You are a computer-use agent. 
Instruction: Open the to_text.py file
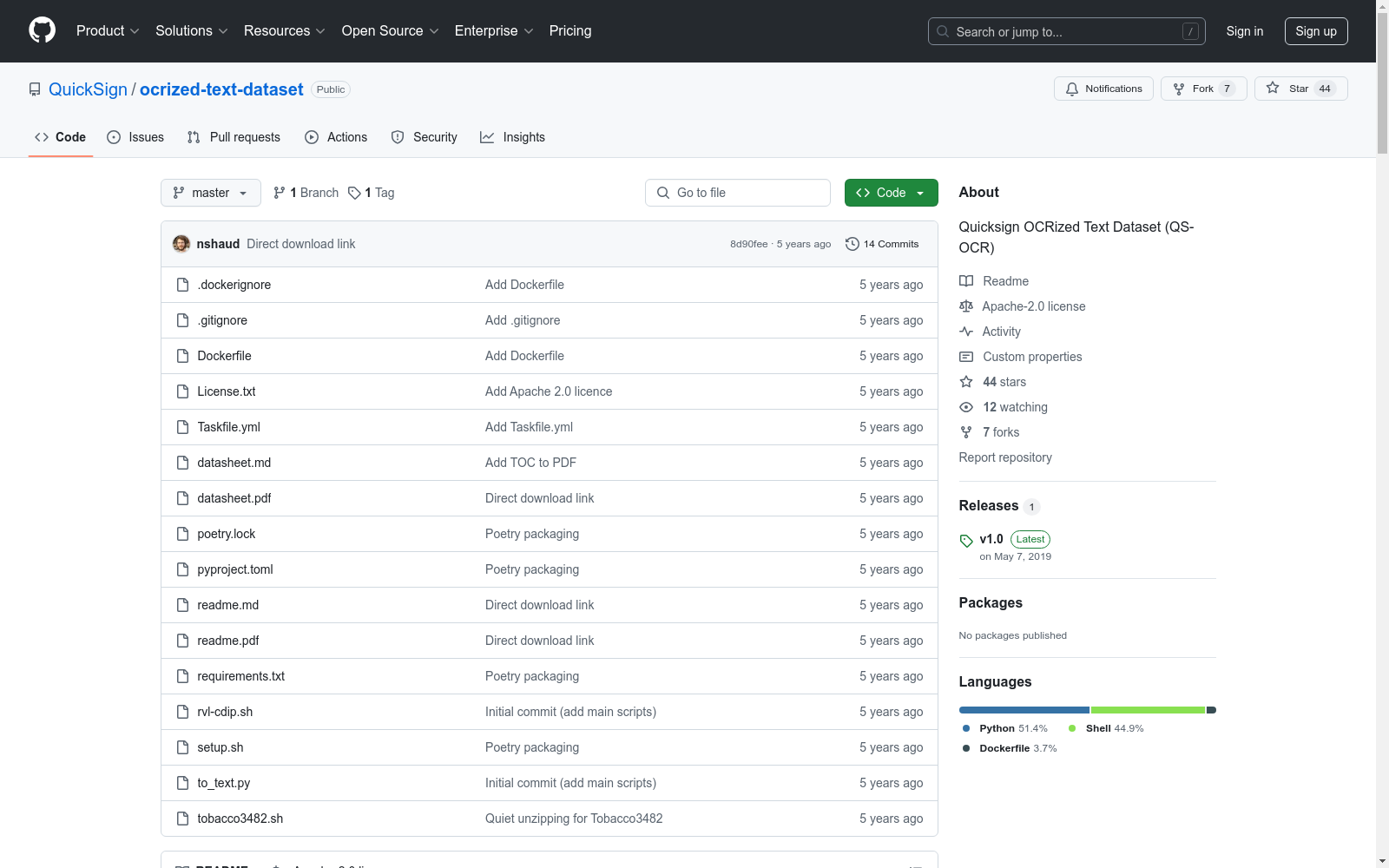tap(224, 783)
